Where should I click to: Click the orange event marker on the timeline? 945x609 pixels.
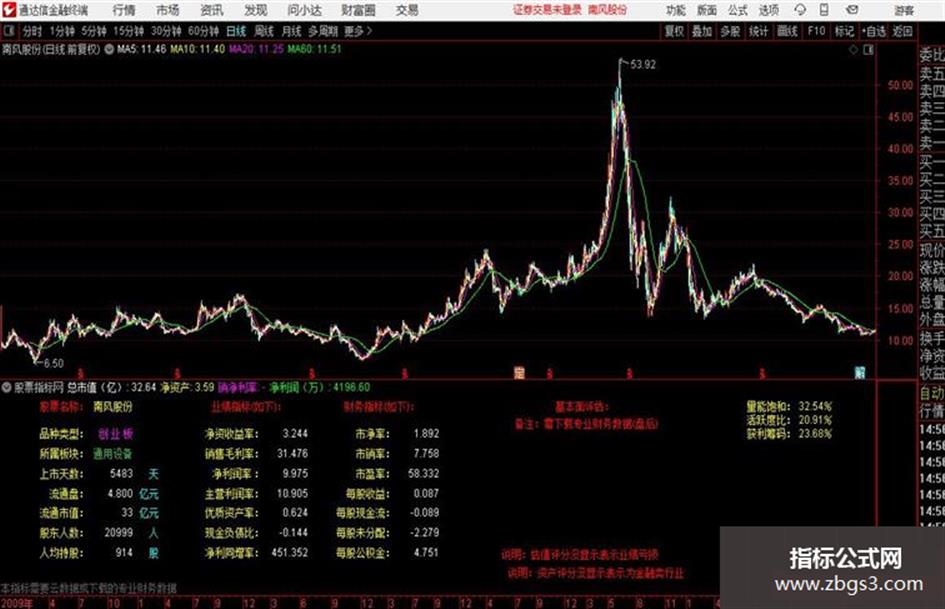coord(519,373)
